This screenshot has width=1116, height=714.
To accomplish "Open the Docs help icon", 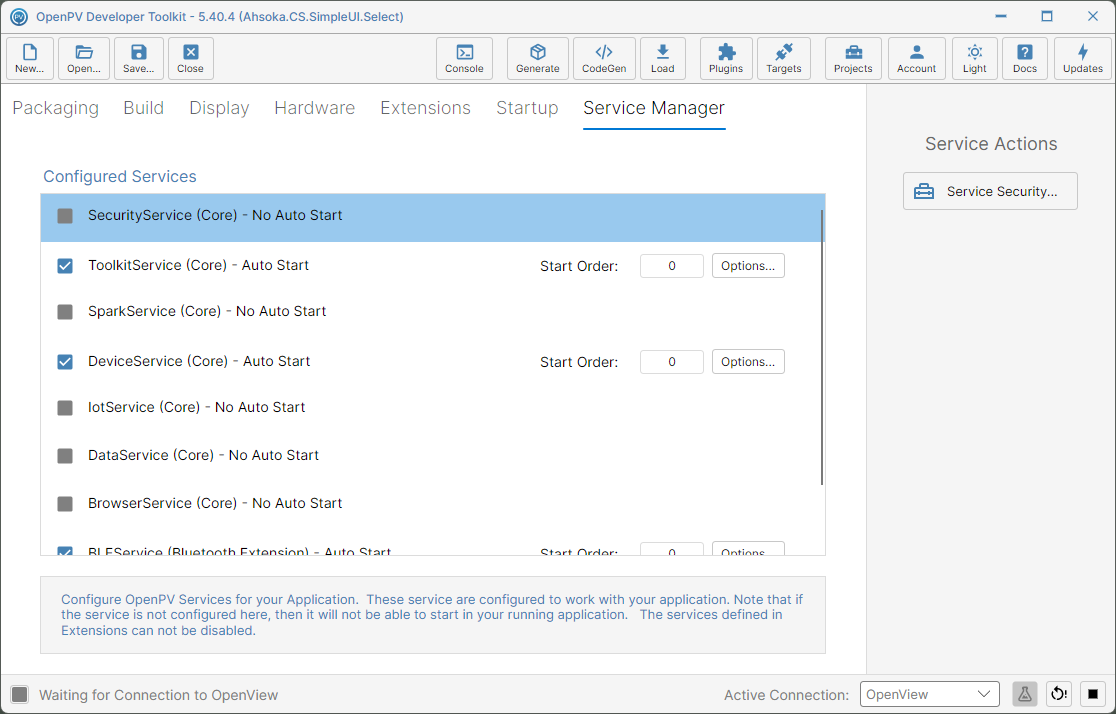I will [1025, 58].
